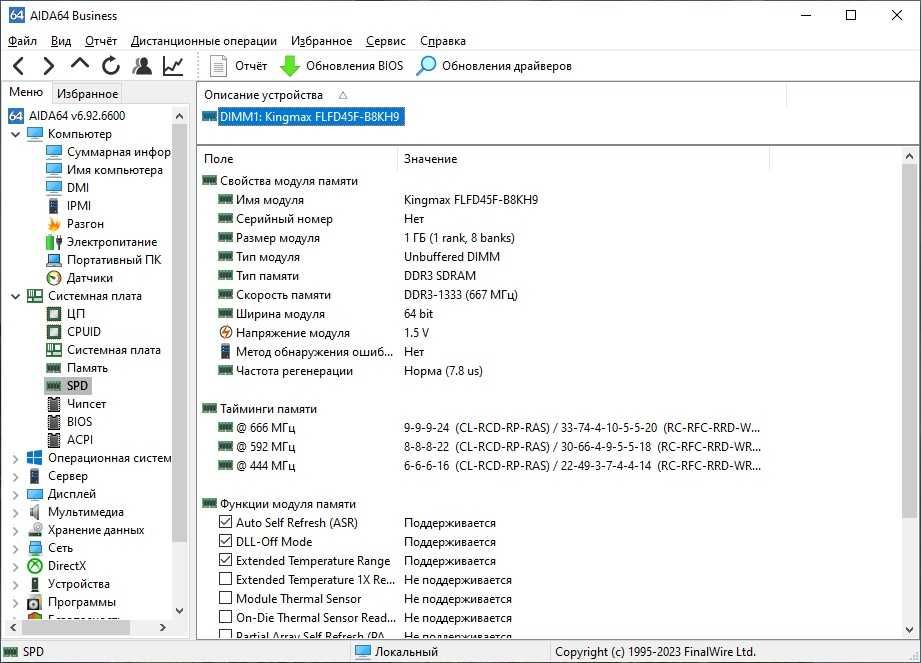Expand the Дисплей tree node
Screen dimensions: 921x663
pos(16,494)
